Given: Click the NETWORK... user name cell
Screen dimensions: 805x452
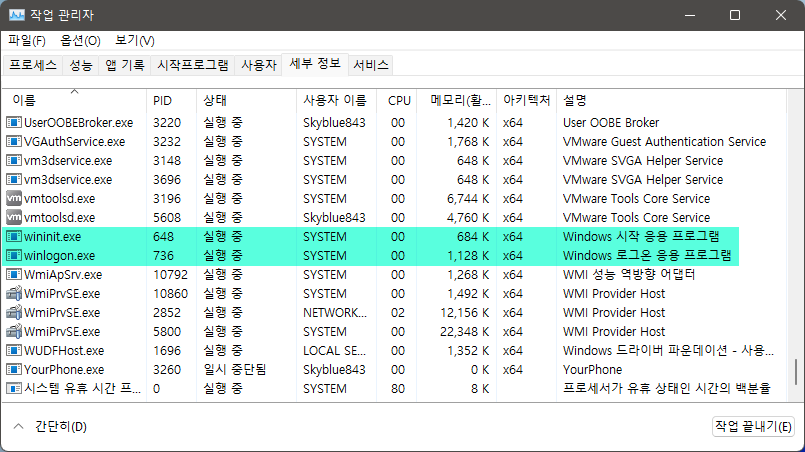Looking at the screenshot, I should pos(335,312).
